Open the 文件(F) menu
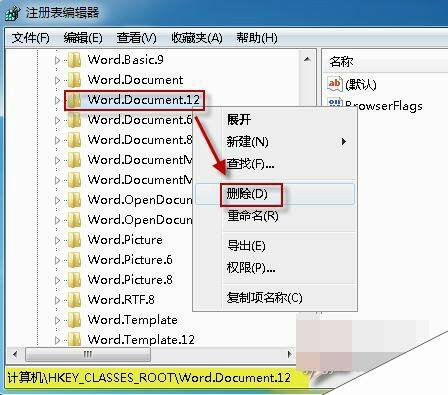Screen dimensions: 448x395 31,38
